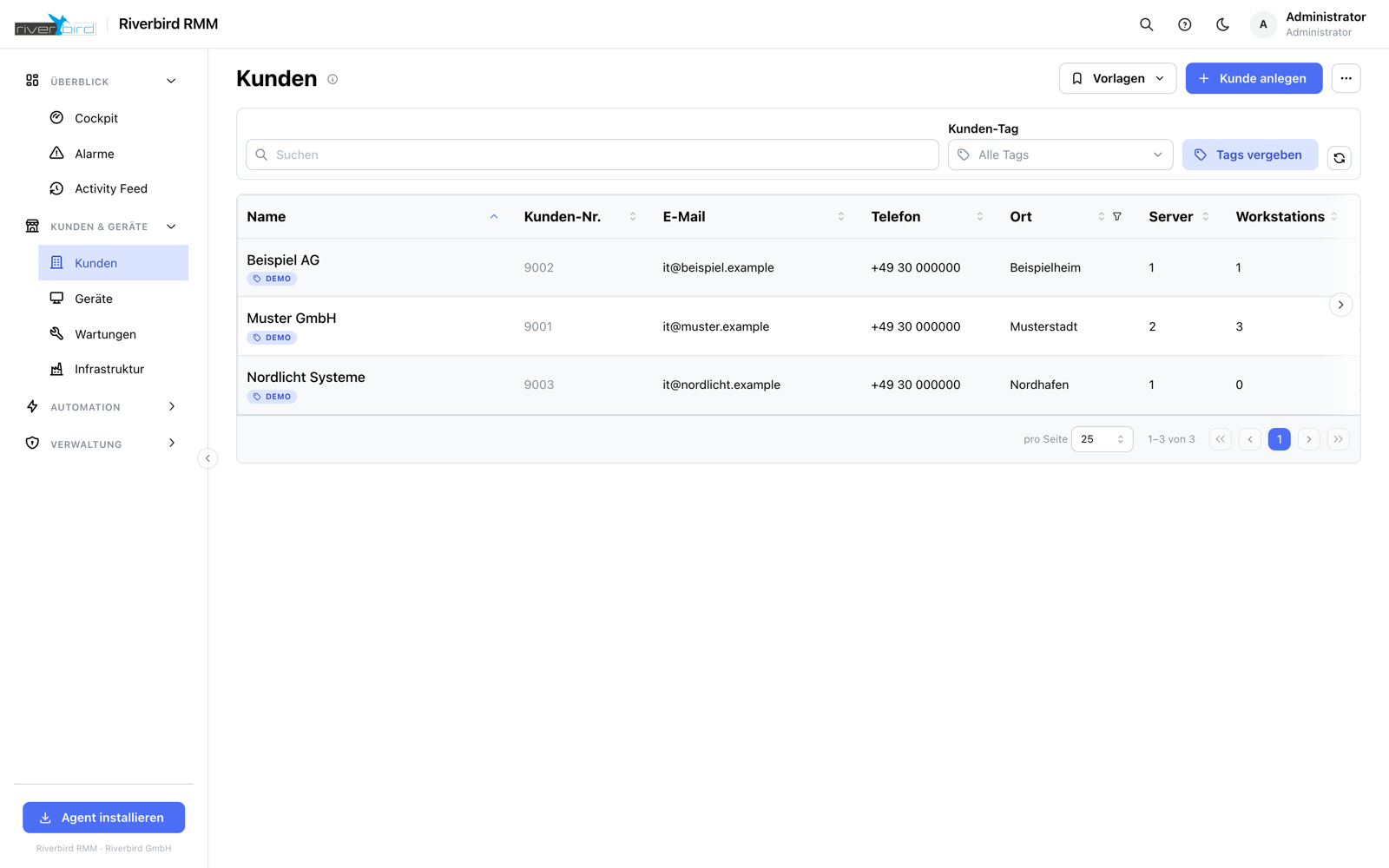The image size is (1389, 868).
Task: Click the info icon beside Kunden heading
Action: [x=332, y=79]
